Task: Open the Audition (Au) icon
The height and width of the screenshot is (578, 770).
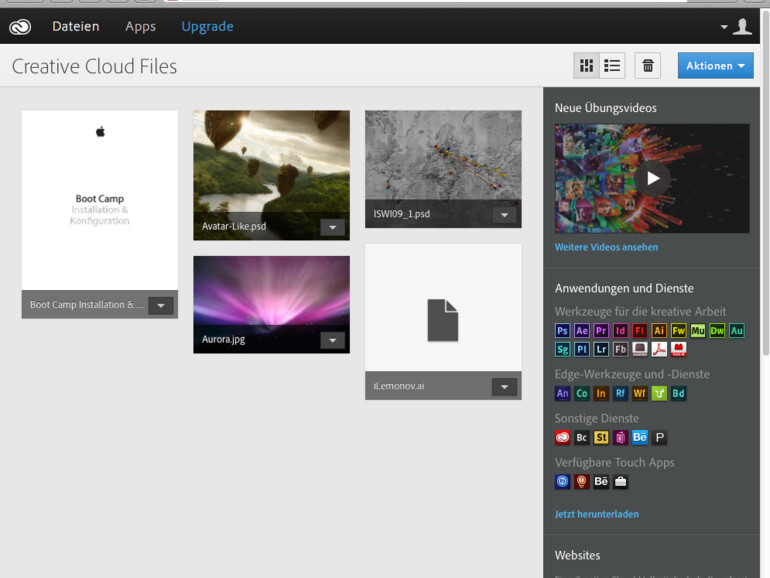Action: coord(737,330)
